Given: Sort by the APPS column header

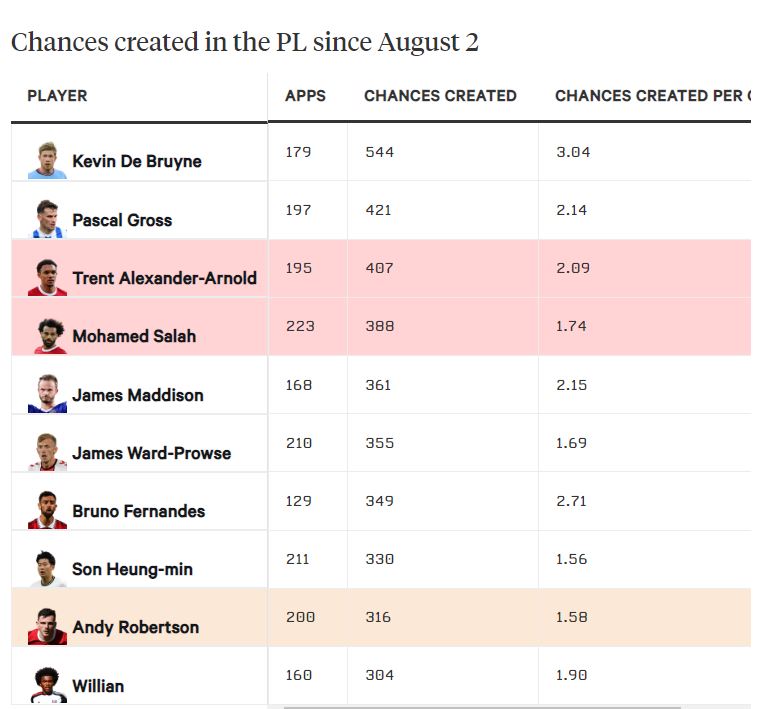Looking at the screenshot, I should [x=305, y=96].
